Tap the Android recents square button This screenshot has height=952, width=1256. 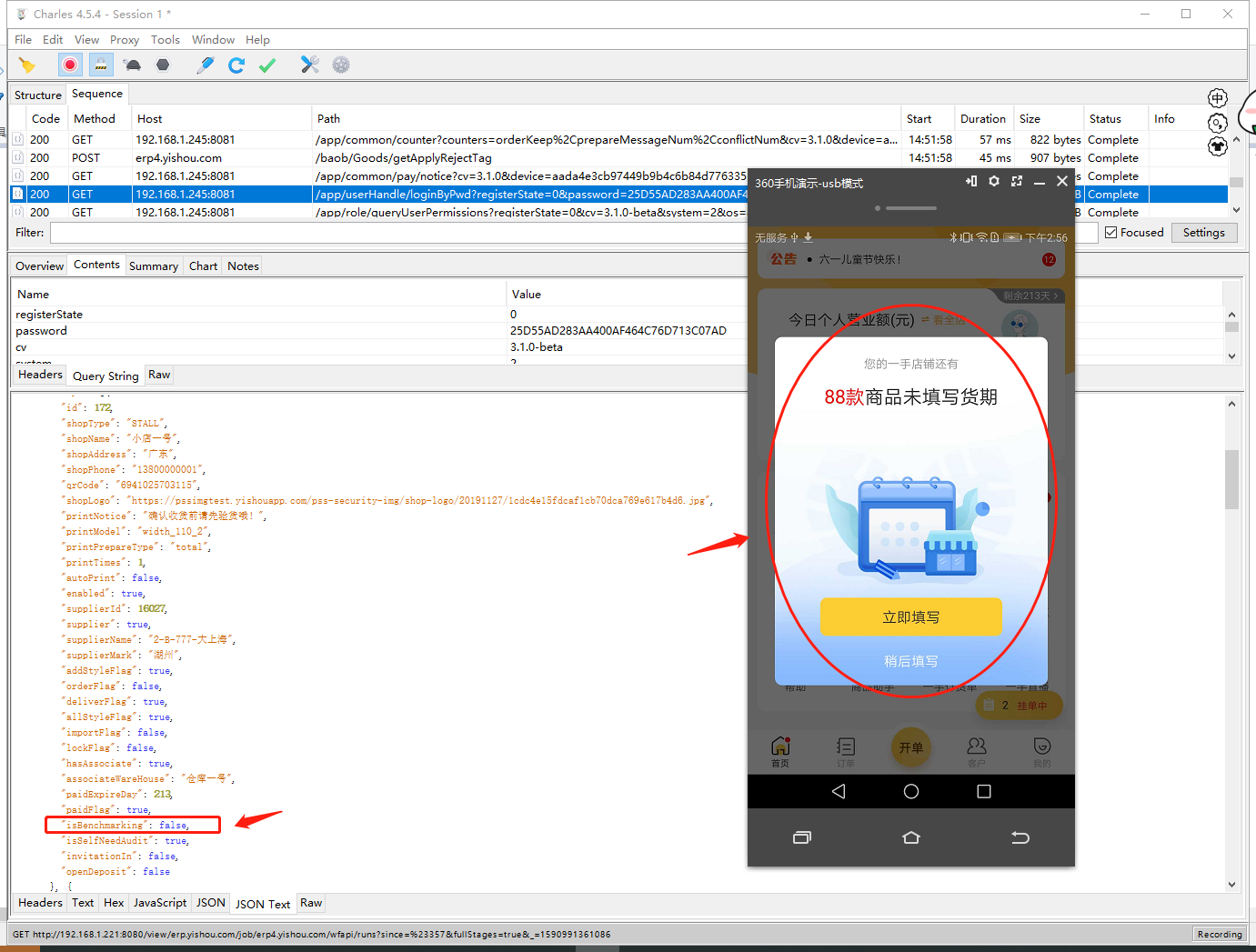984,792
